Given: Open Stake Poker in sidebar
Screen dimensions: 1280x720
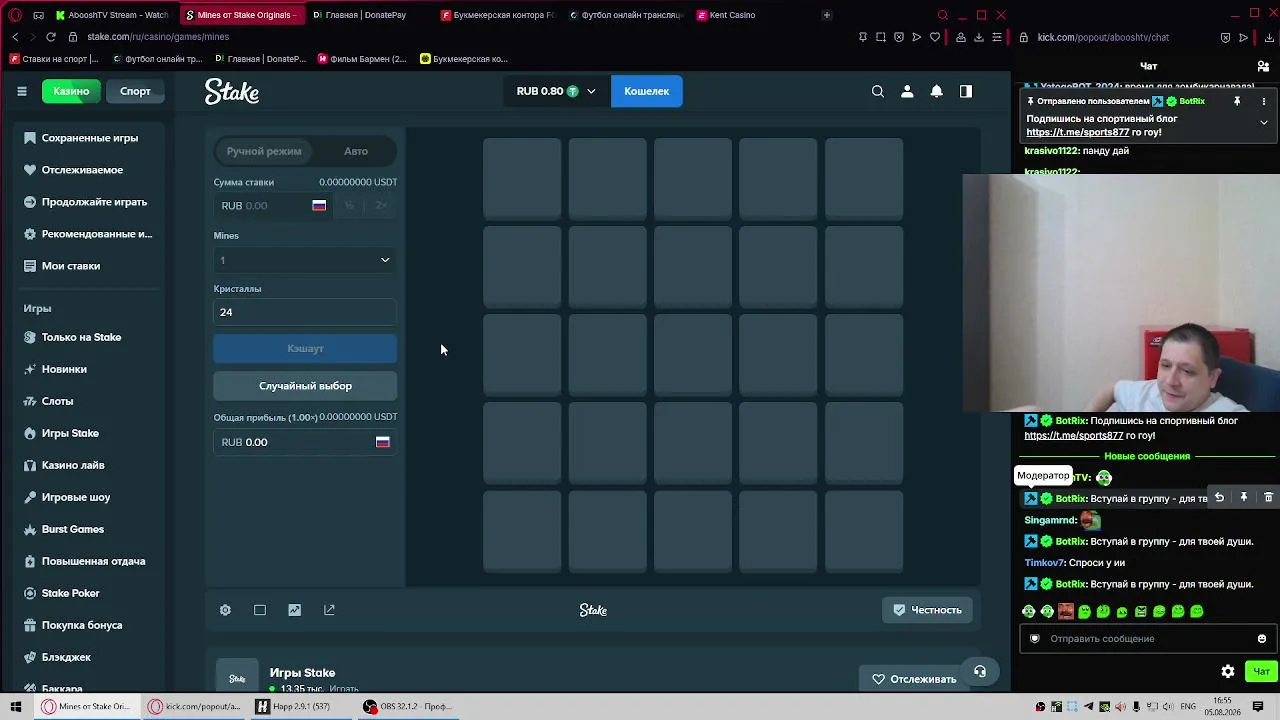Looking at the screenshot, I should coord(70,593).
